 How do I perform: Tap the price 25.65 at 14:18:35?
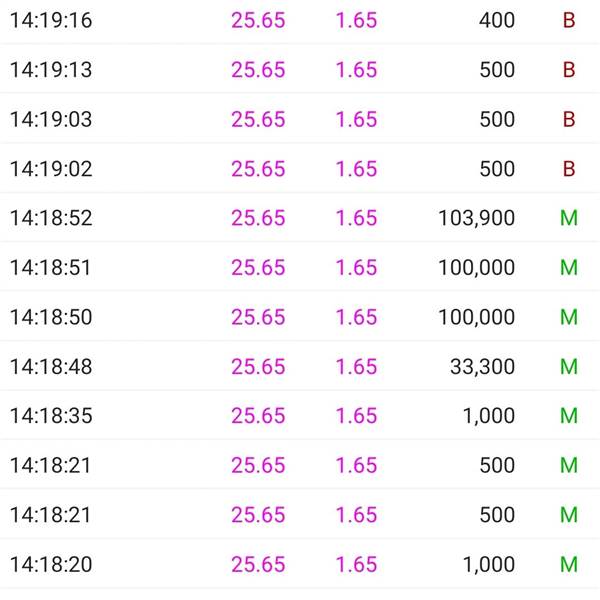pyautogui.click(x=258, y=416)
